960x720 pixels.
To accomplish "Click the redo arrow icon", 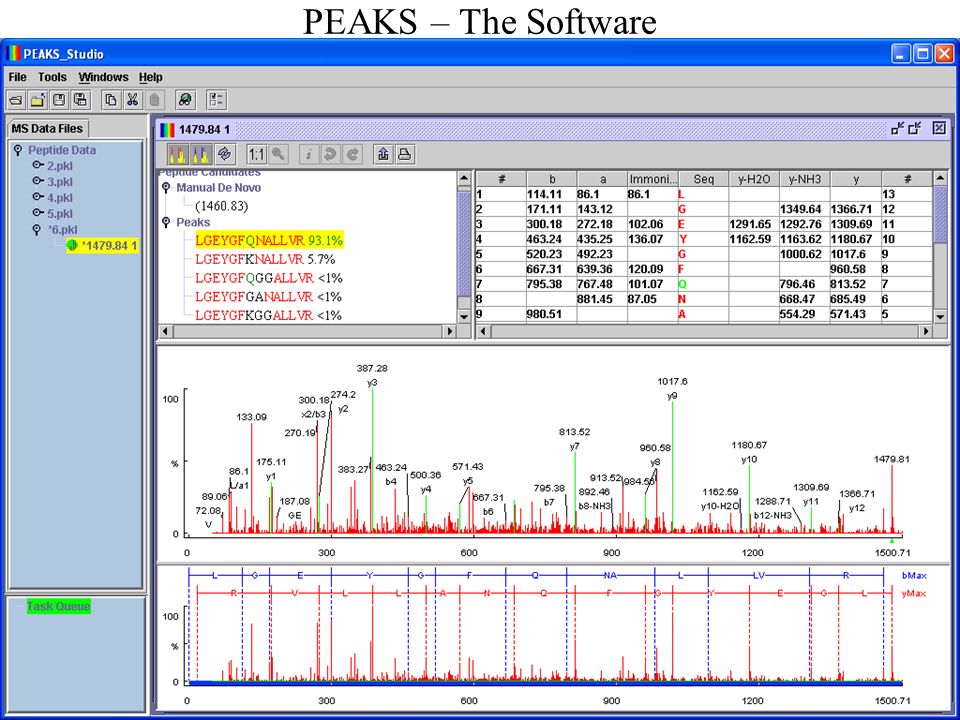I will point(352,154).
